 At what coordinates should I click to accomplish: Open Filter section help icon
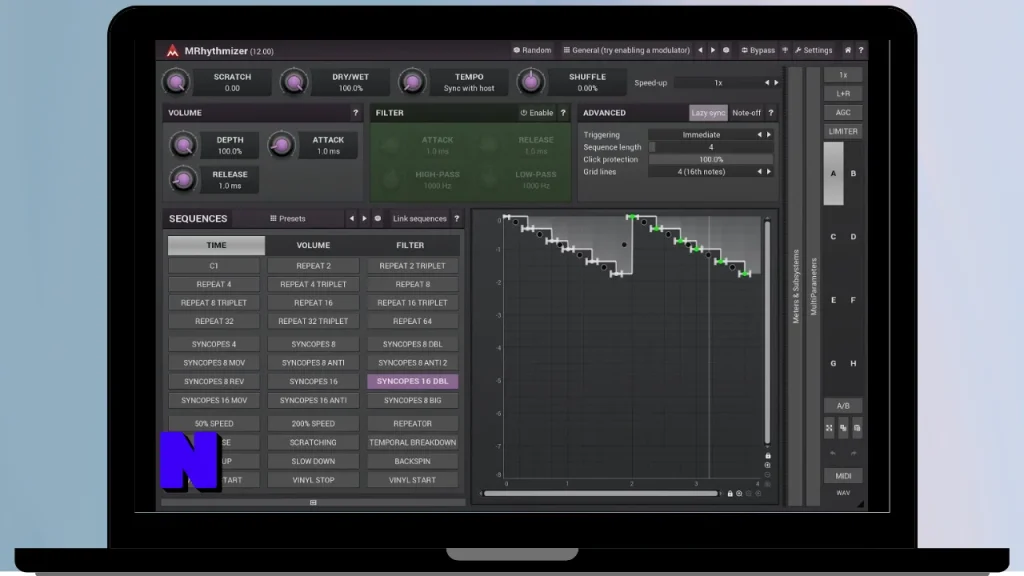(563, 113)
